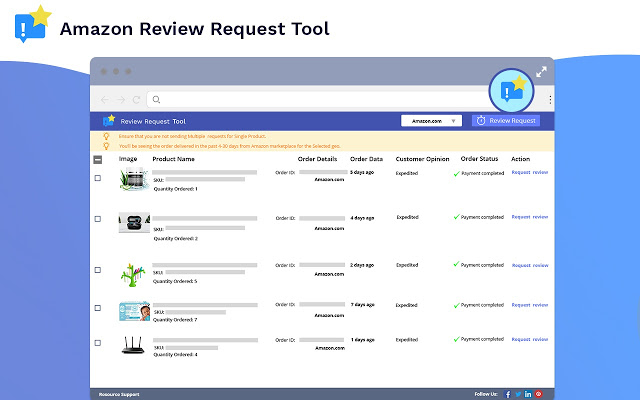The width and height of the screenshot is (640, 400).
Task: Open the extension icon in browser toolbar
Action: 511,91
